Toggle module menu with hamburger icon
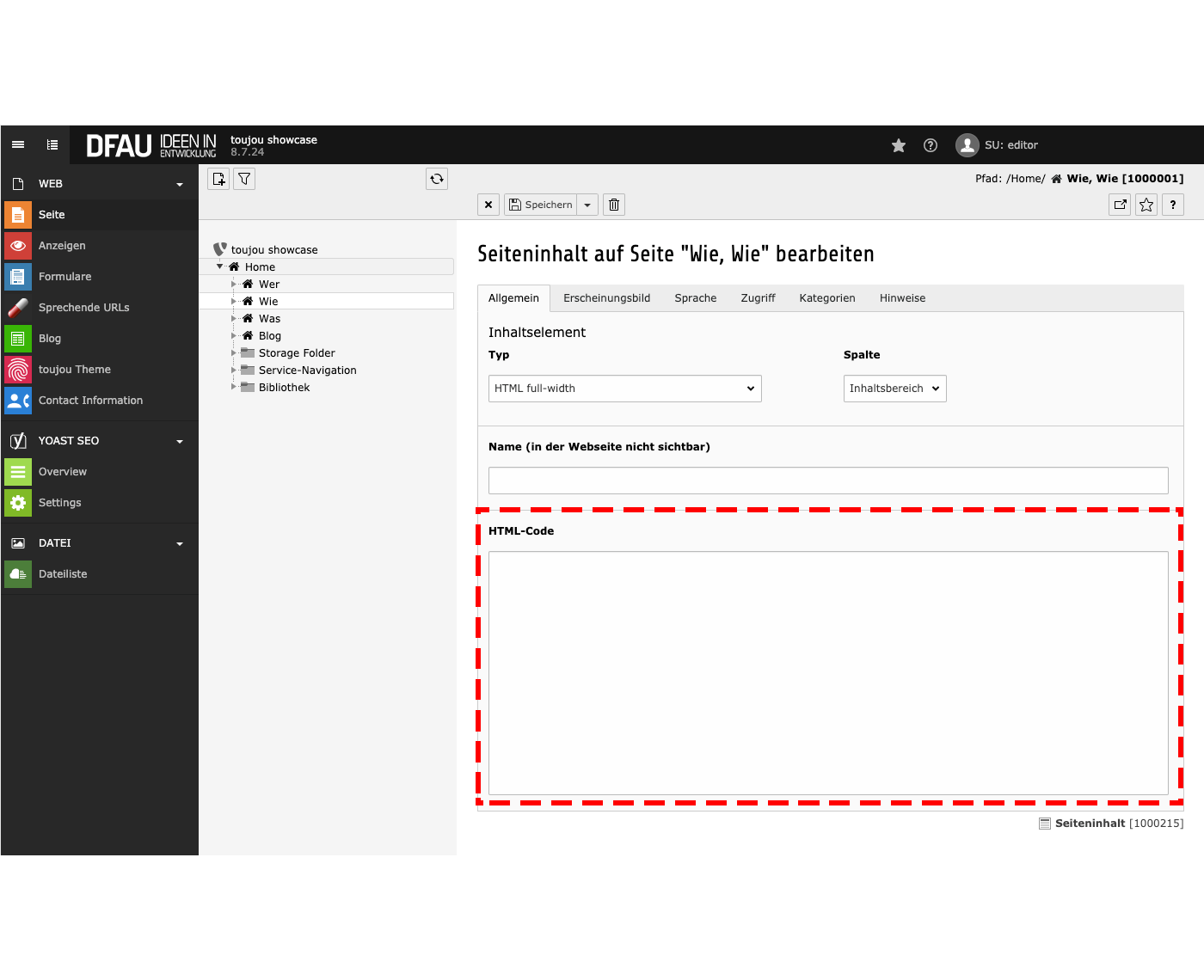Image resolution: width=1204 pixels, height=980 pixels. (18, 145)
